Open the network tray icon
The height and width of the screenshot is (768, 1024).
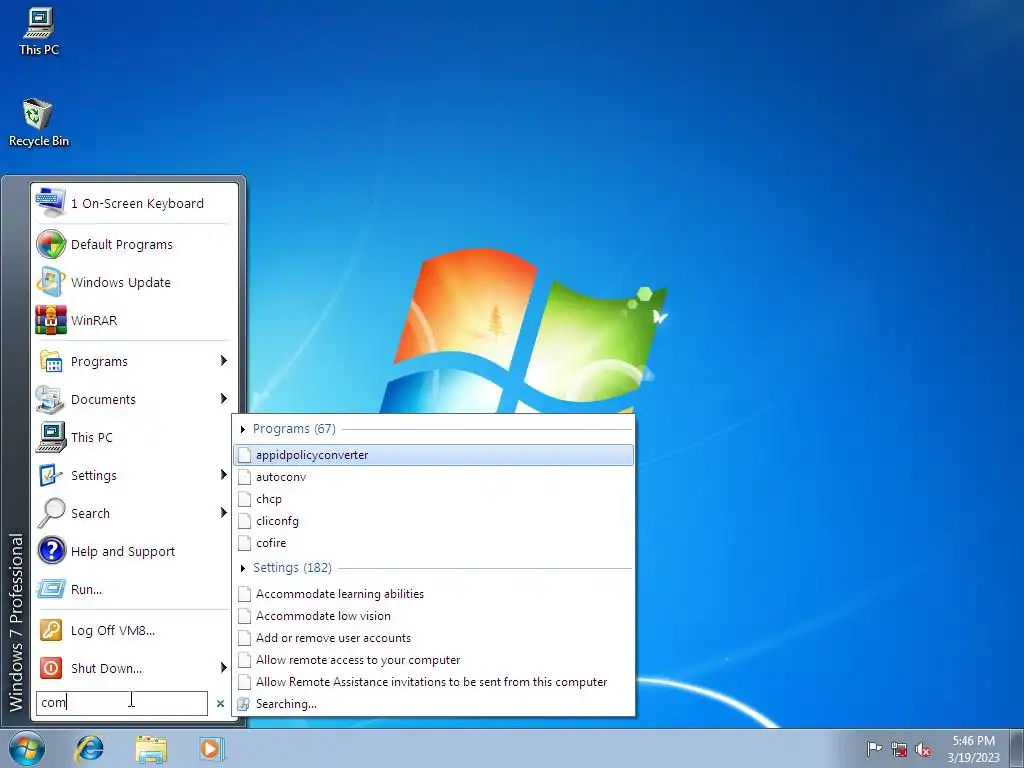[899, 749]
